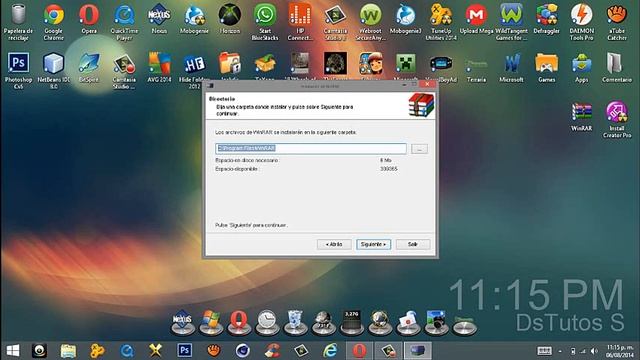640x360 pixels.
Task: Select the Hide Folders 2012 icon
Action: pyautogui.click(x=194, y=70)
